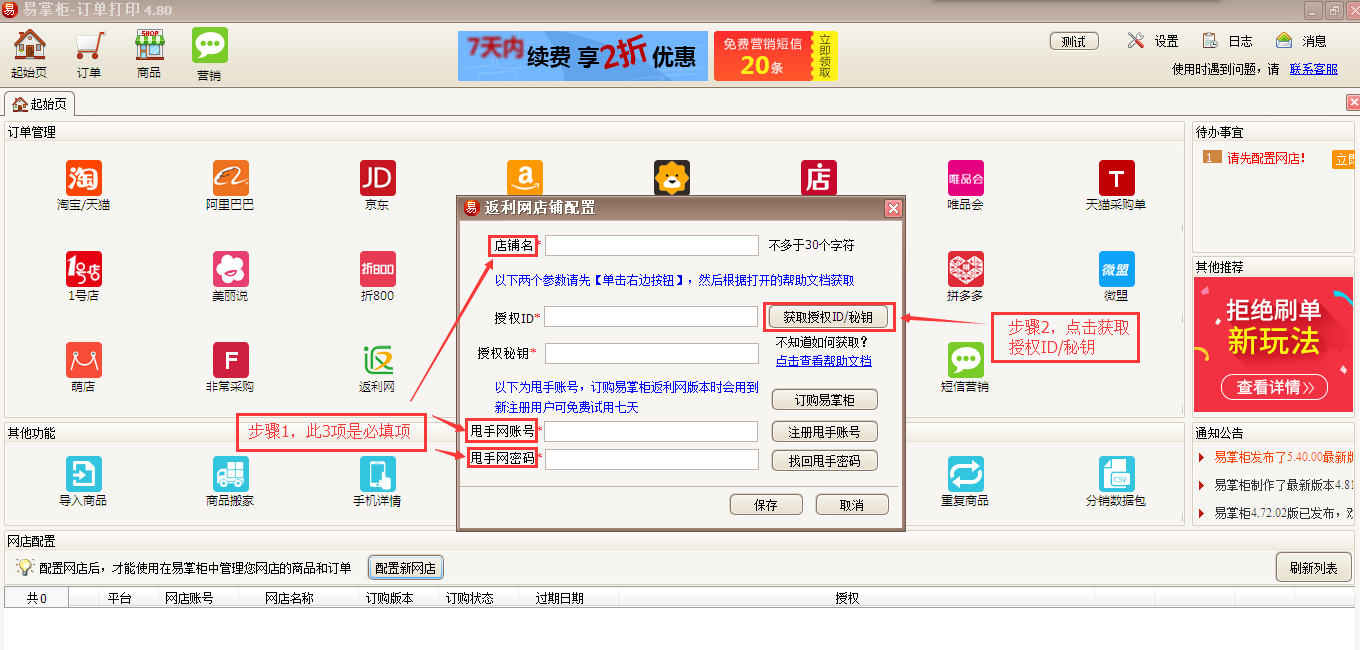Image resolution: width=1360 pixels, height=650 pixels.
Task: Refresh the shop list with 刷新列表
Action: pyautogui.click(x=1313, y=568)
